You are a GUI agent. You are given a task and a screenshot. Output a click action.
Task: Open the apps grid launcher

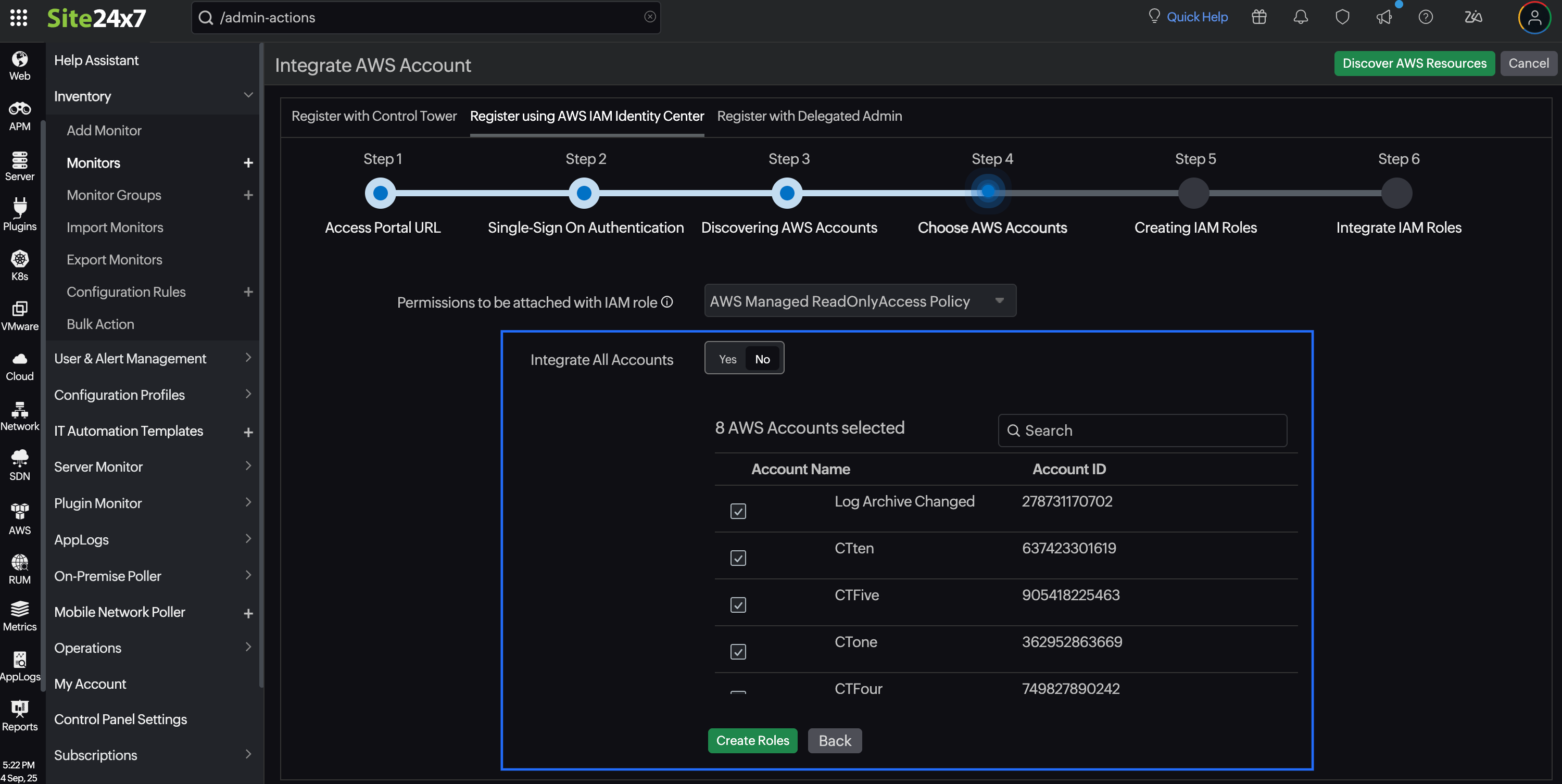19,18
